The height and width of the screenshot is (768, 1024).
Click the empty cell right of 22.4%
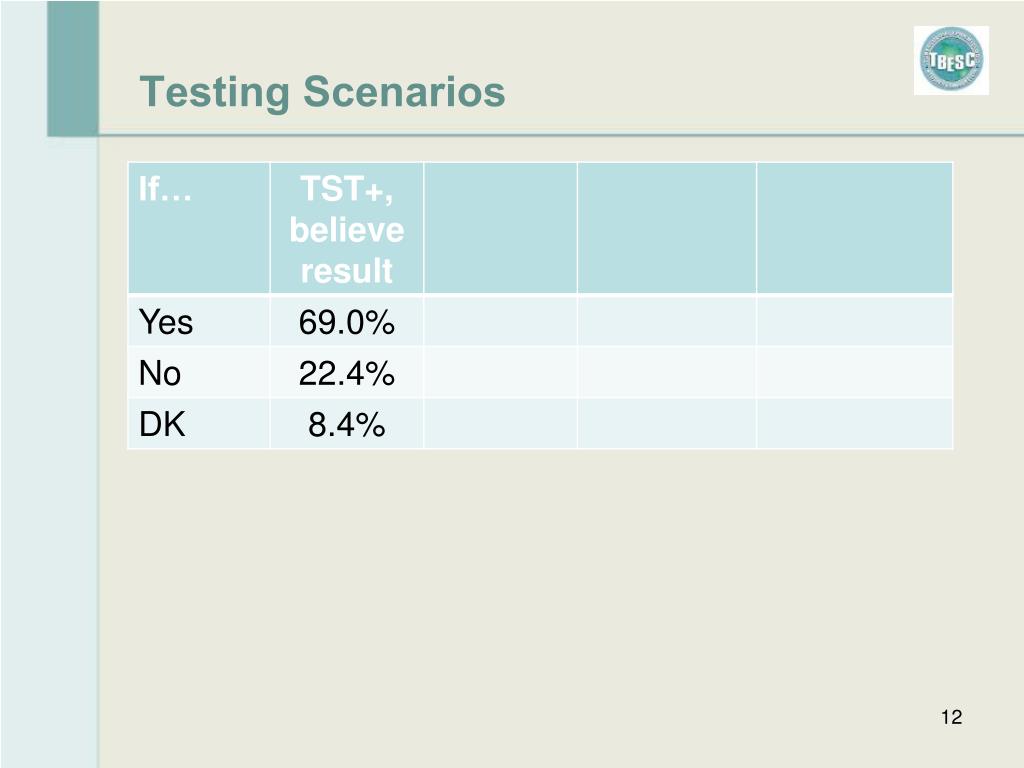click(501, 373)
